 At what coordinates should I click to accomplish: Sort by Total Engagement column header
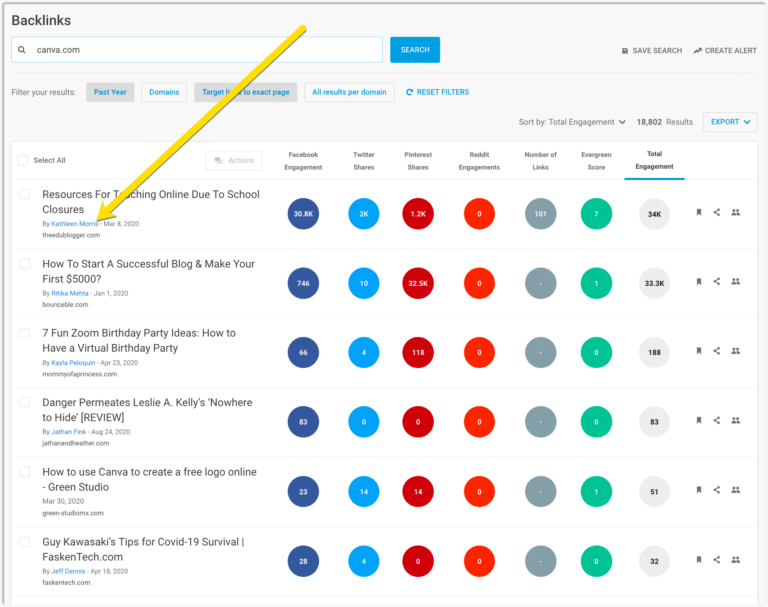click(654, 160)
